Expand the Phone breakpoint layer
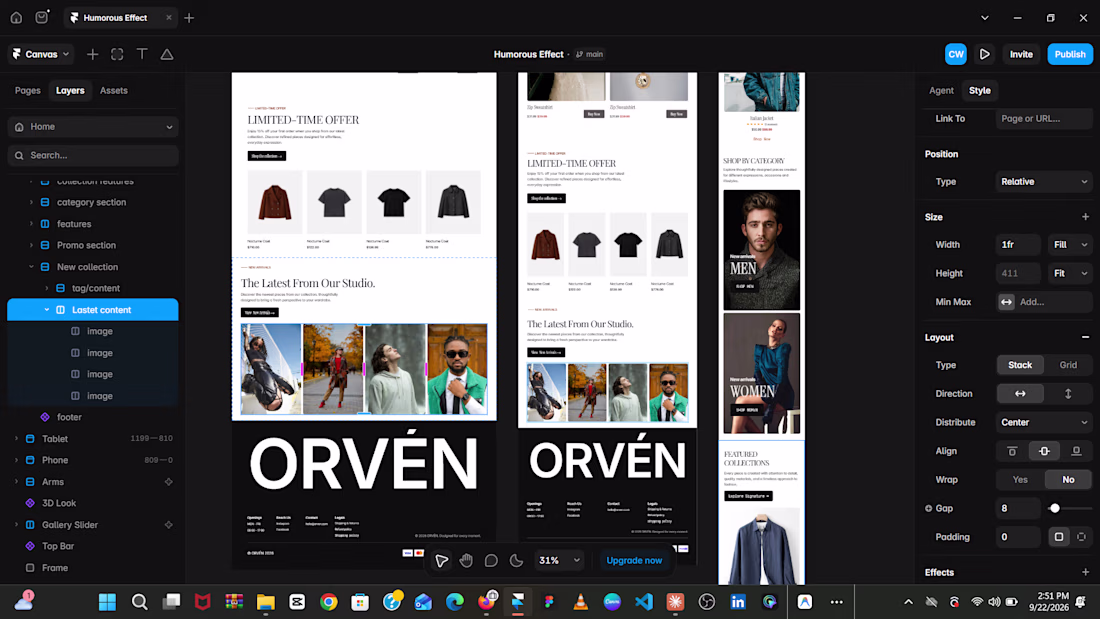 (x=16, y=460)
